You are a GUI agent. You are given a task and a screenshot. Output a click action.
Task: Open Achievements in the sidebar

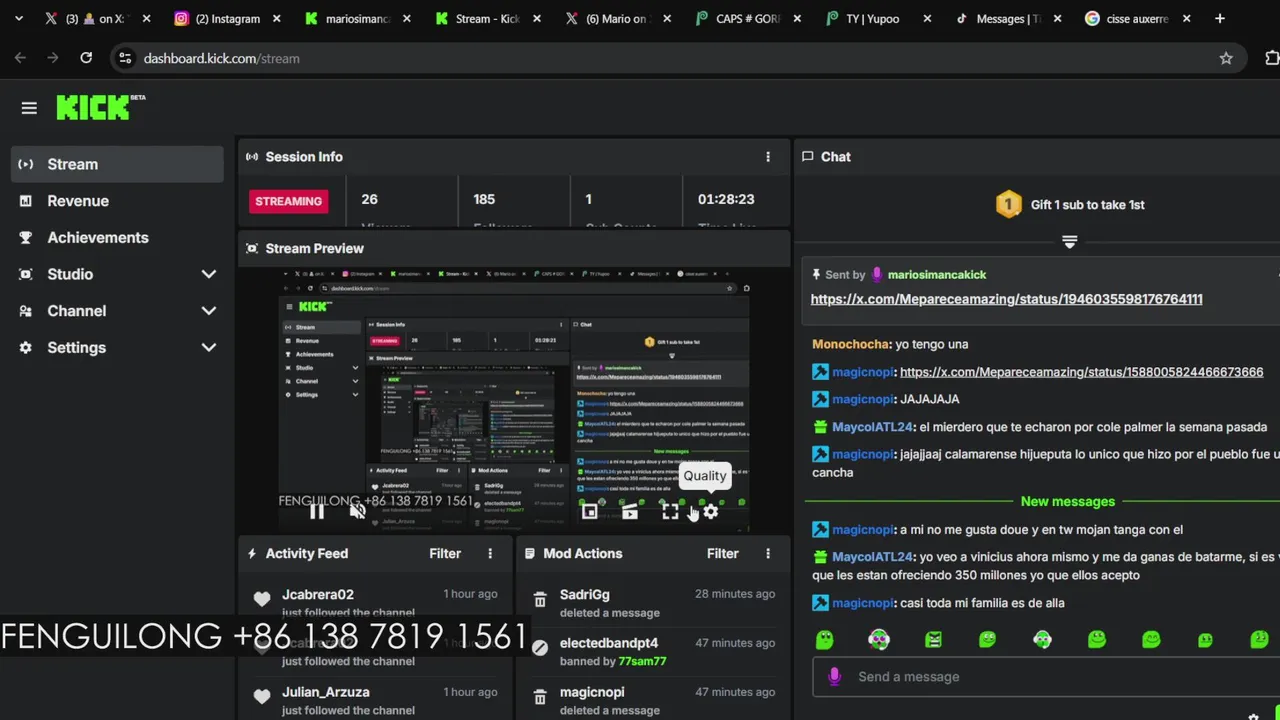coord(117,238)
